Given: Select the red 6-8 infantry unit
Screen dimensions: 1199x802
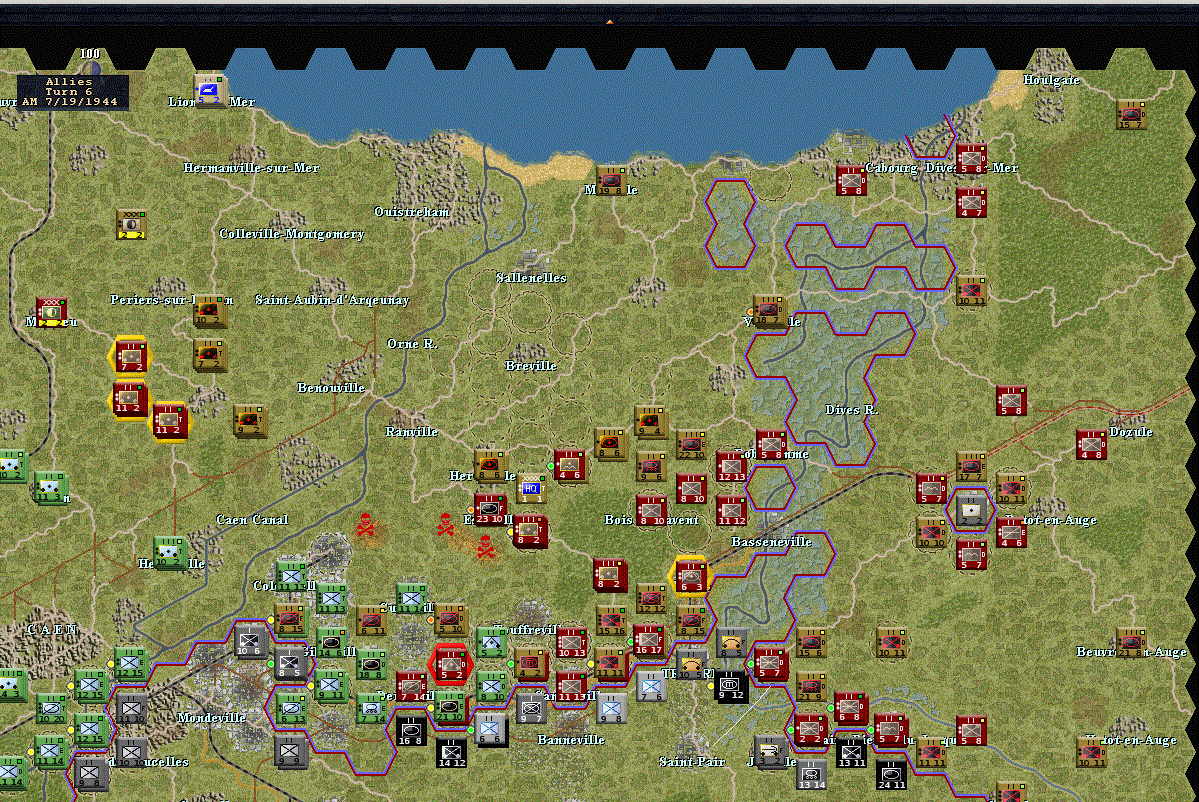Looking at the screenshot, I should [850, 708].
